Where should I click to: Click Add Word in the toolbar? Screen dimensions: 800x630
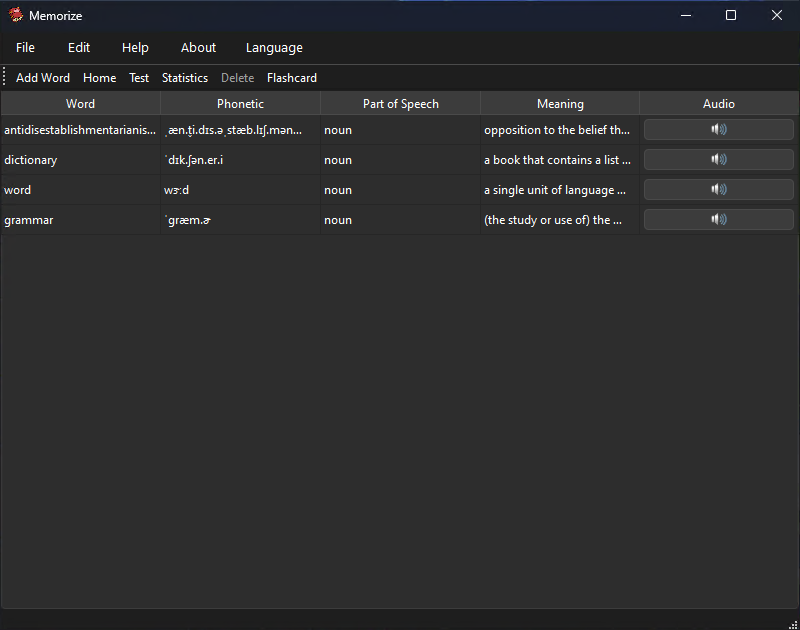click(43, 78)
